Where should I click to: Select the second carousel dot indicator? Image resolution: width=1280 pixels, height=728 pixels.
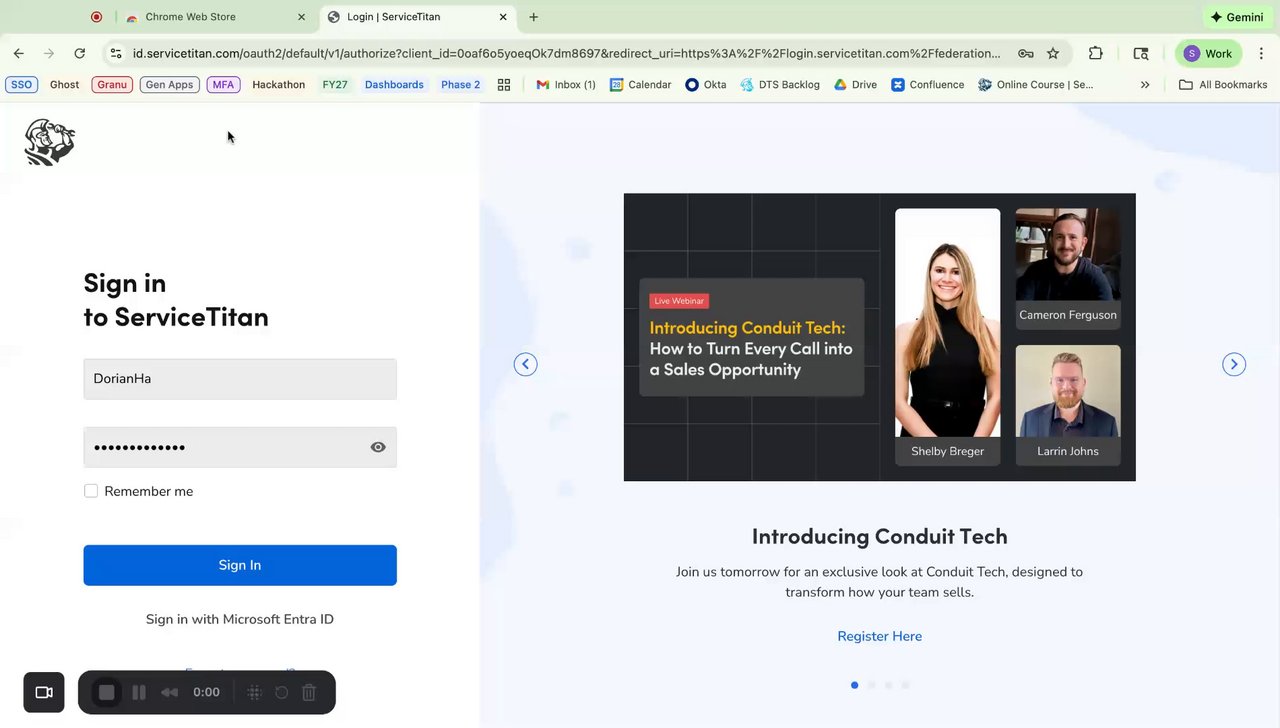(871, 685)
